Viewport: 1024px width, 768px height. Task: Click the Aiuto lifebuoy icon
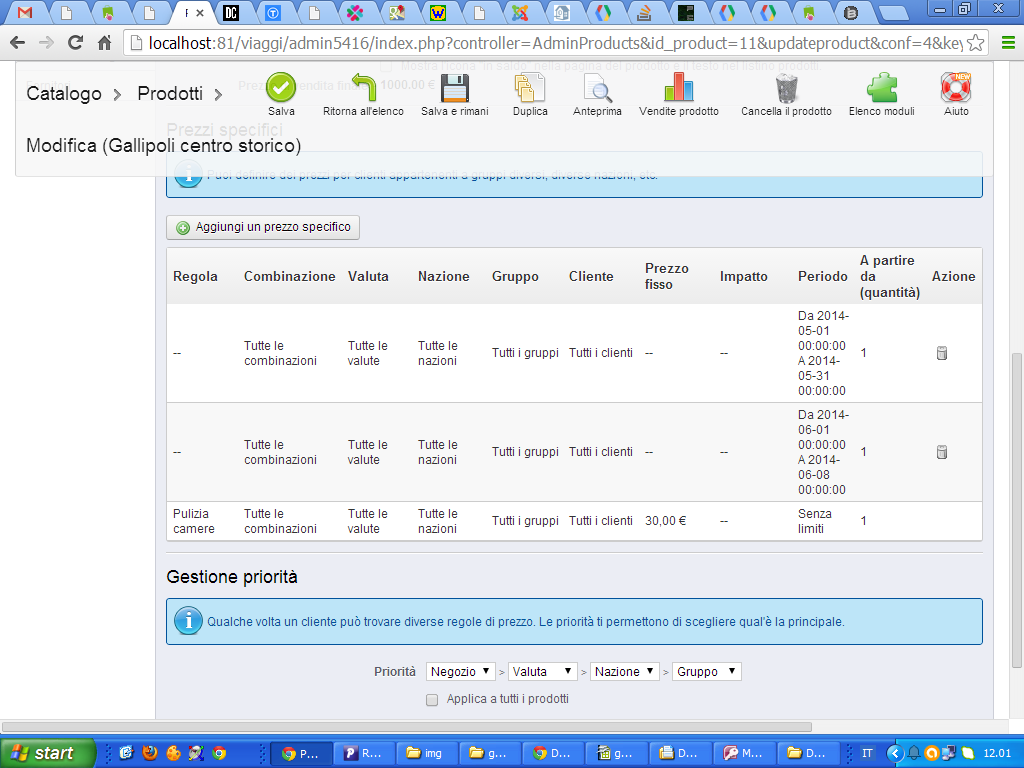coord(956,88)
